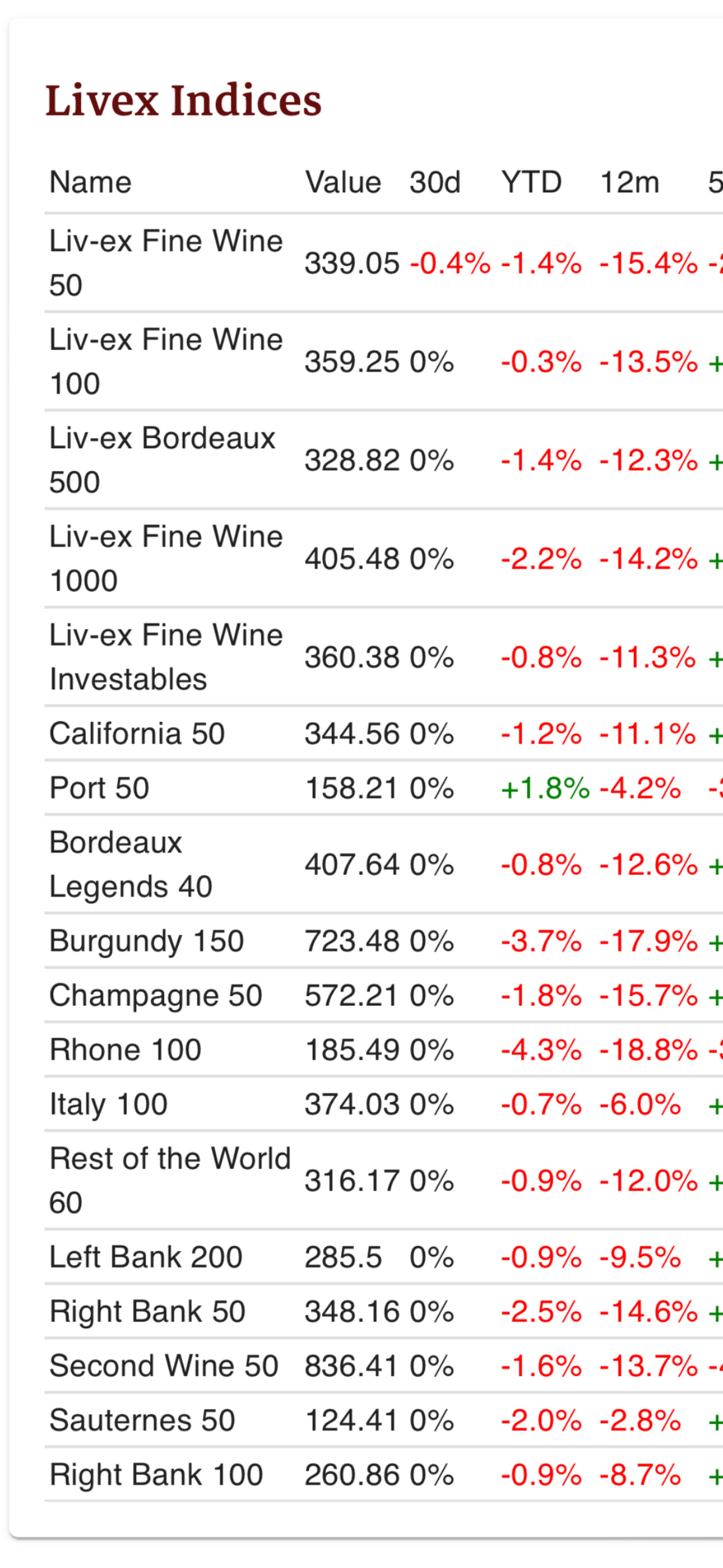
Task: Click the Livex Indices heading
Action: (x=183, y=100)
